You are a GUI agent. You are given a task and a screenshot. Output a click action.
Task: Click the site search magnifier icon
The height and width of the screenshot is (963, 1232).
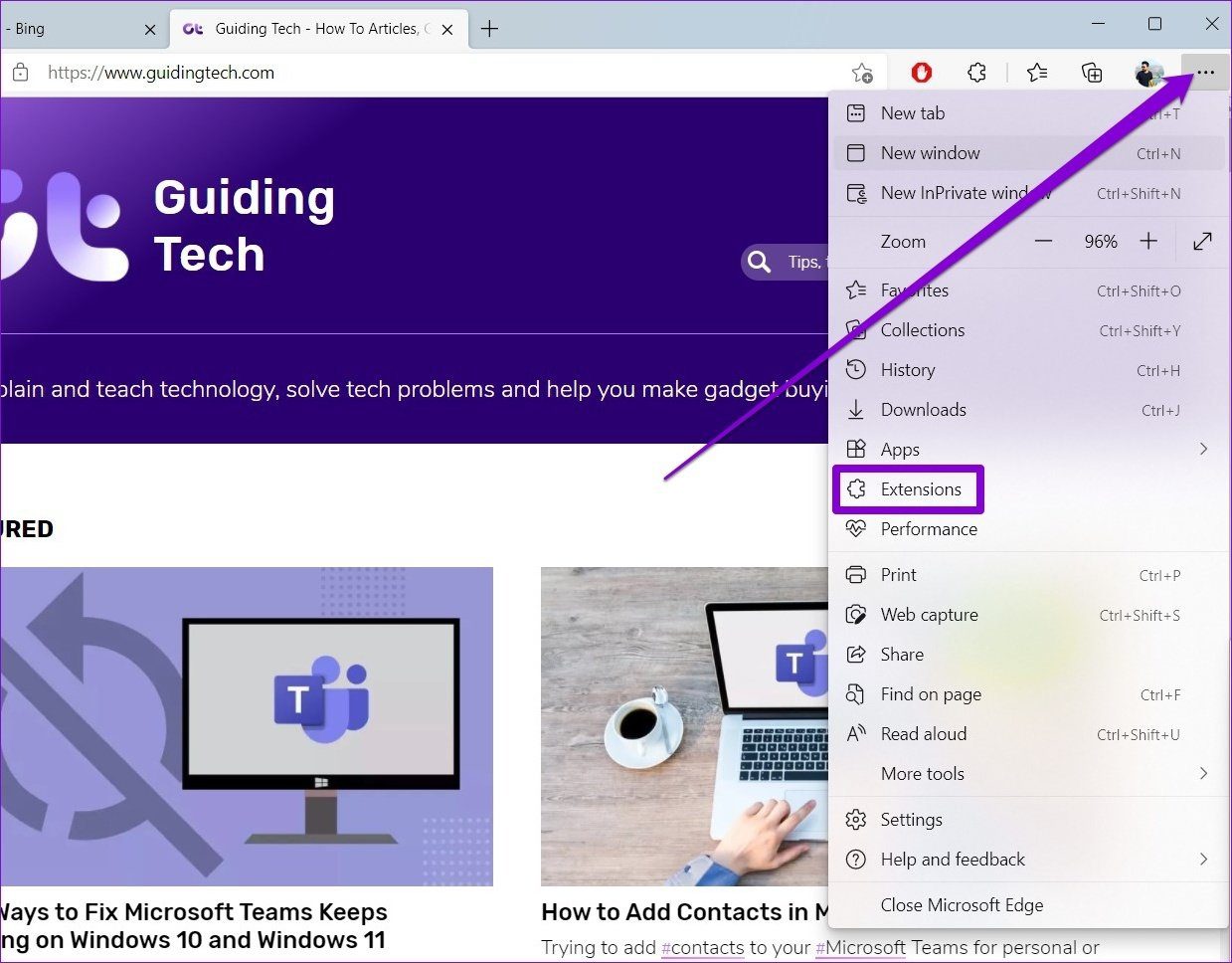click(x=760, y=262)
